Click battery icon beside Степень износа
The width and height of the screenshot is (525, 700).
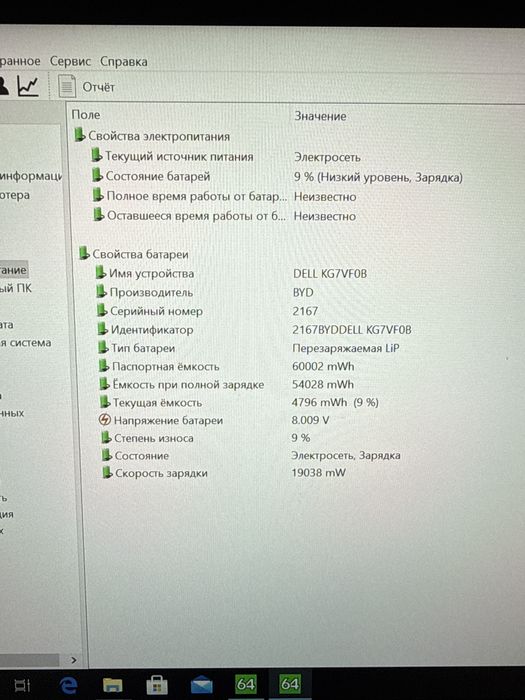click(106, 437)
